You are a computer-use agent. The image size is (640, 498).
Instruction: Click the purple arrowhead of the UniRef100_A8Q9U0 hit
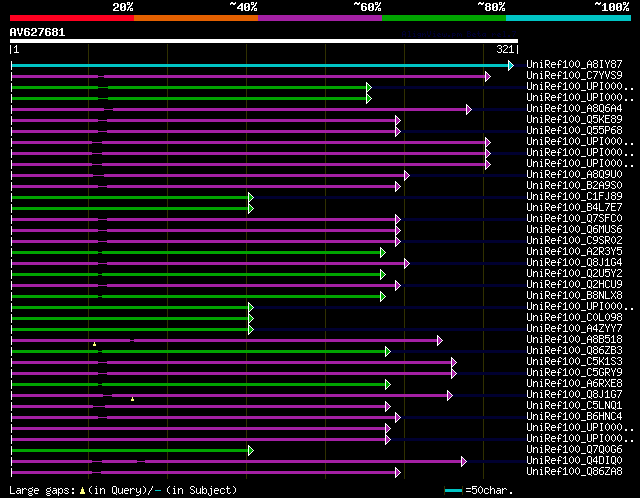pyautogui.click(x=407, y=176)
